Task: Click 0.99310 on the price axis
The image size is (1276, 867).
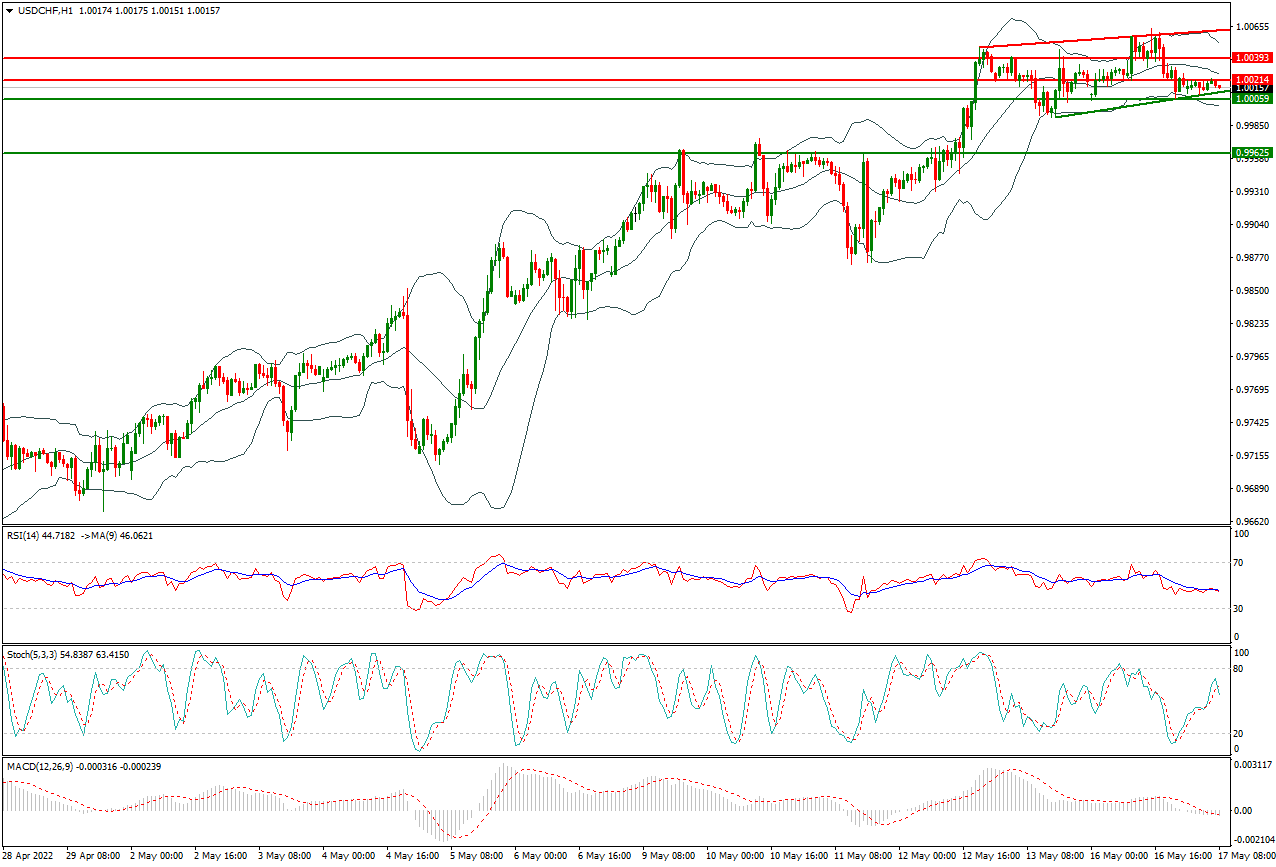Action: point(1252,191)
